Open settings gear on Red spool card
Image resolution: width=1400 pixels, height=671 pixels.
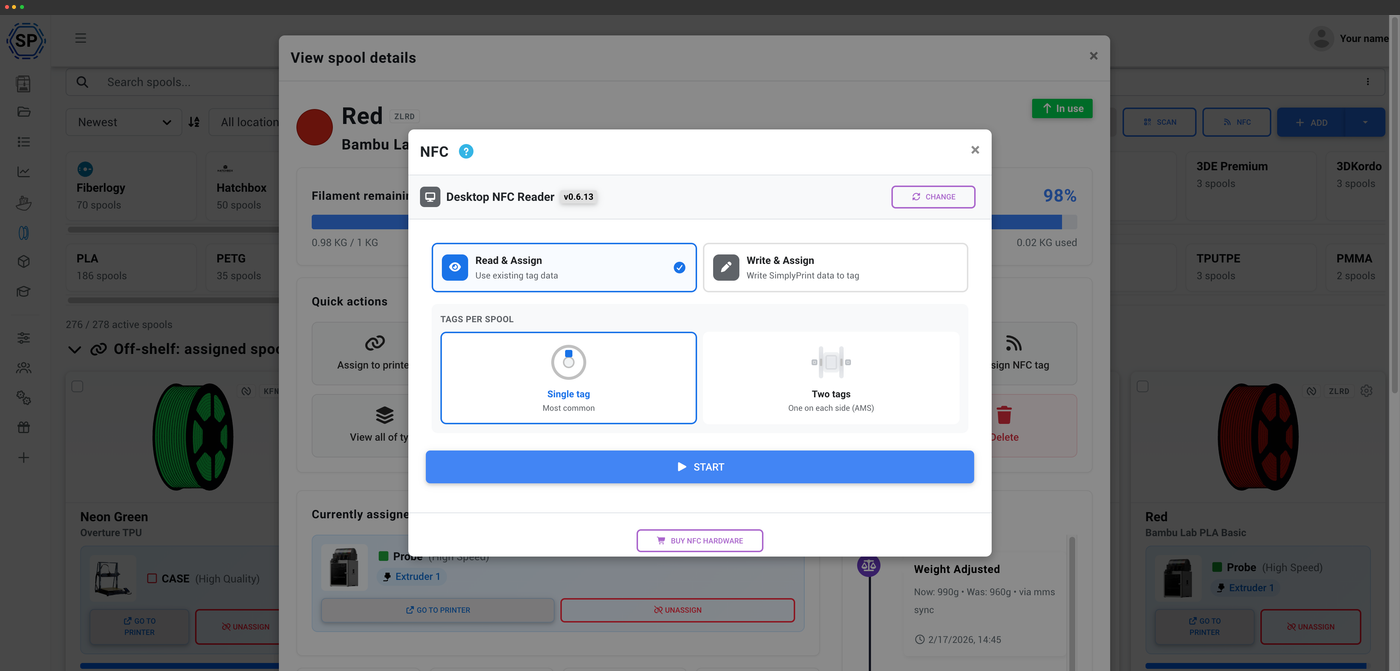tap(1367, 391)
